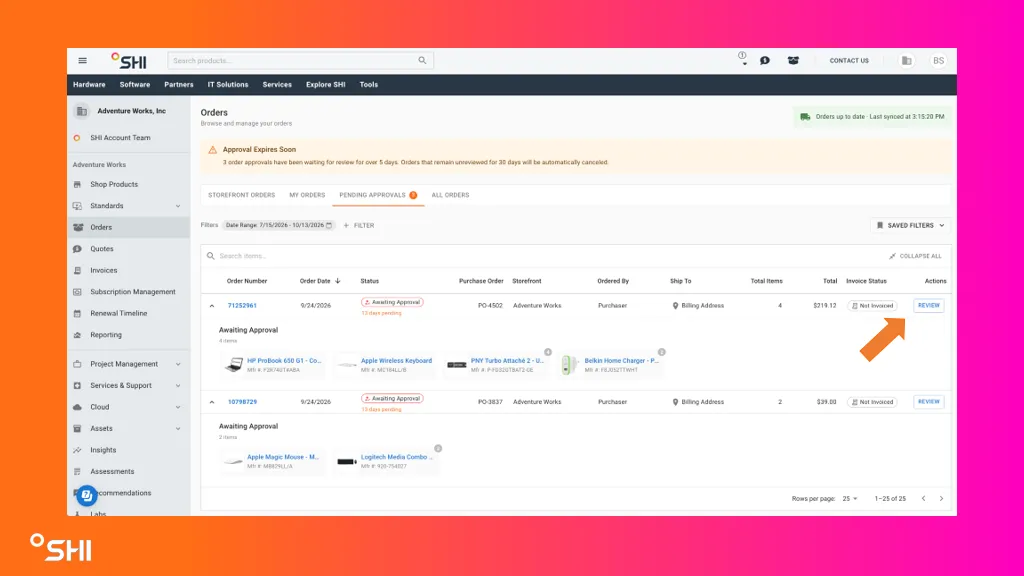Viewport: 1024px width, 576px height.
Task: Open the blue help widget bubble
Action: point(86,496)
